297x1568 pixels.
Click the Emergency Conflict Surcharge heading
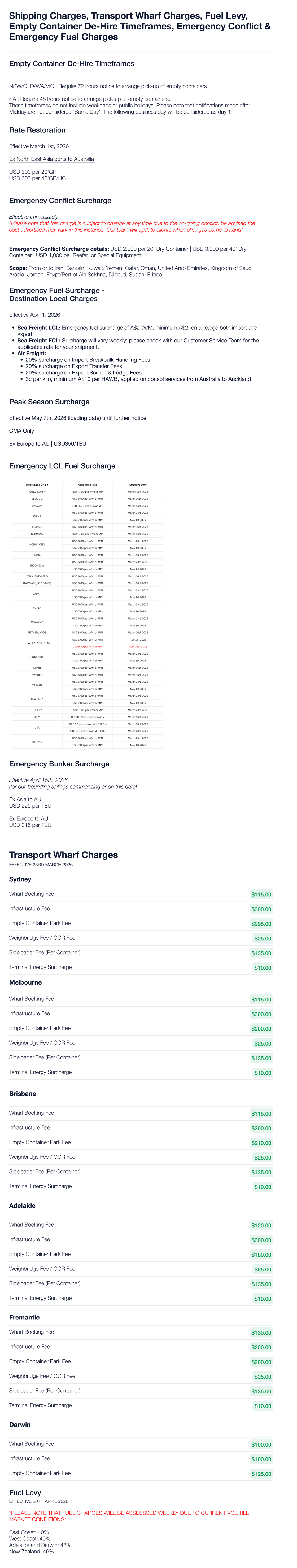[60, 200]
